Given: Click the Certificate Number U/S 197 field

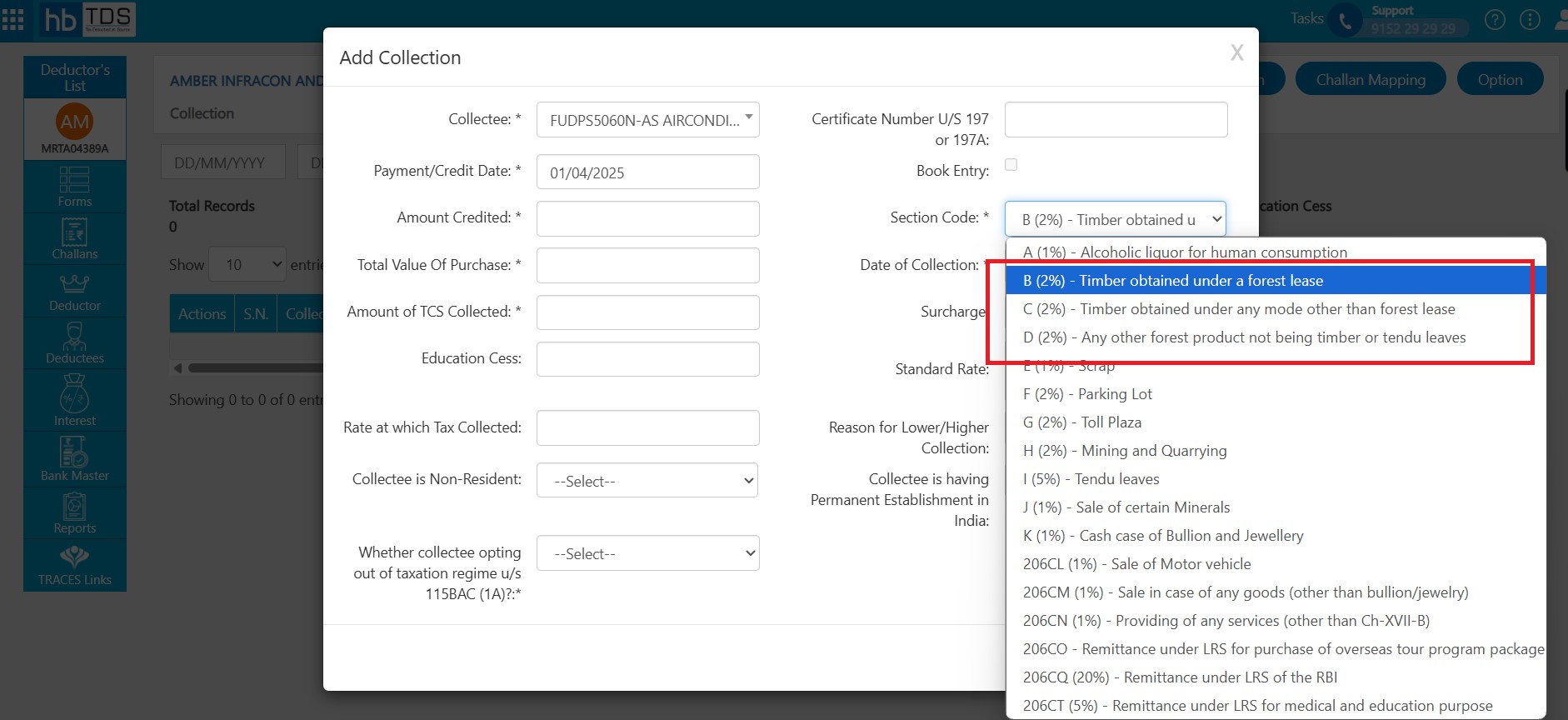Looking at the screenshot, I should point(1116,119).
